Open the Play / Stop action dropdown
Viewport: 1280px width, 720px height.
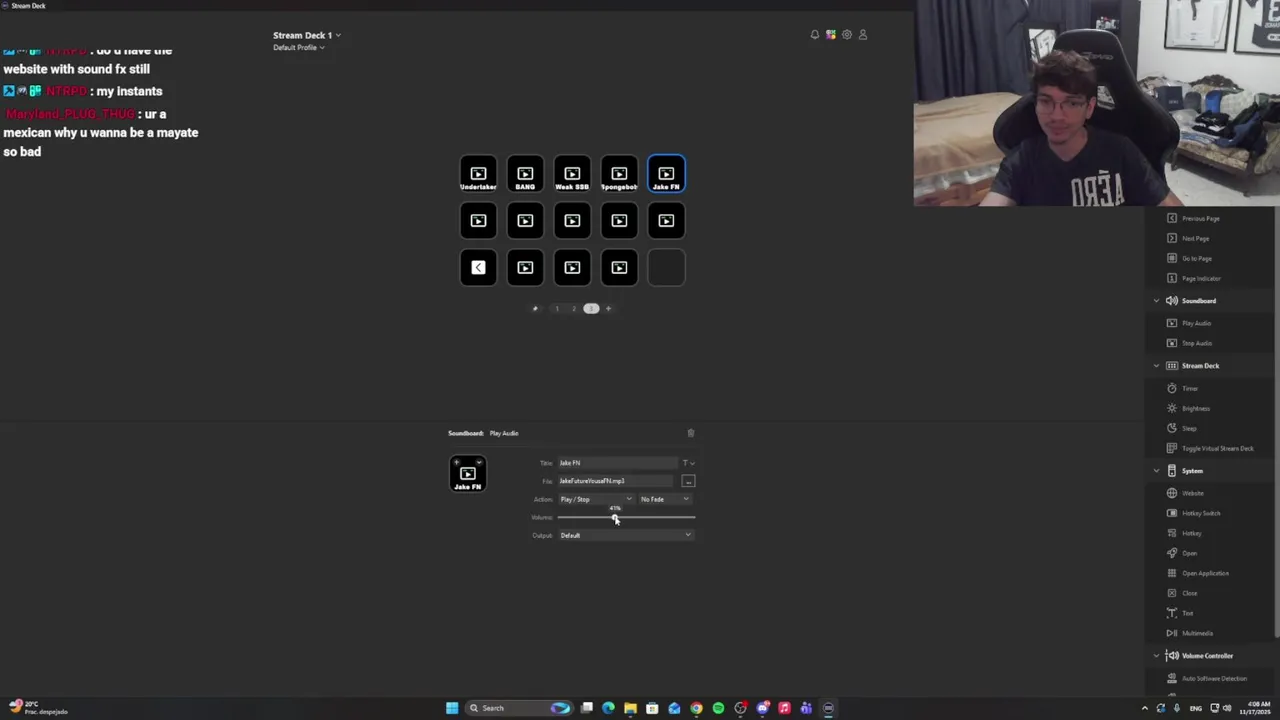click(595, 499)
